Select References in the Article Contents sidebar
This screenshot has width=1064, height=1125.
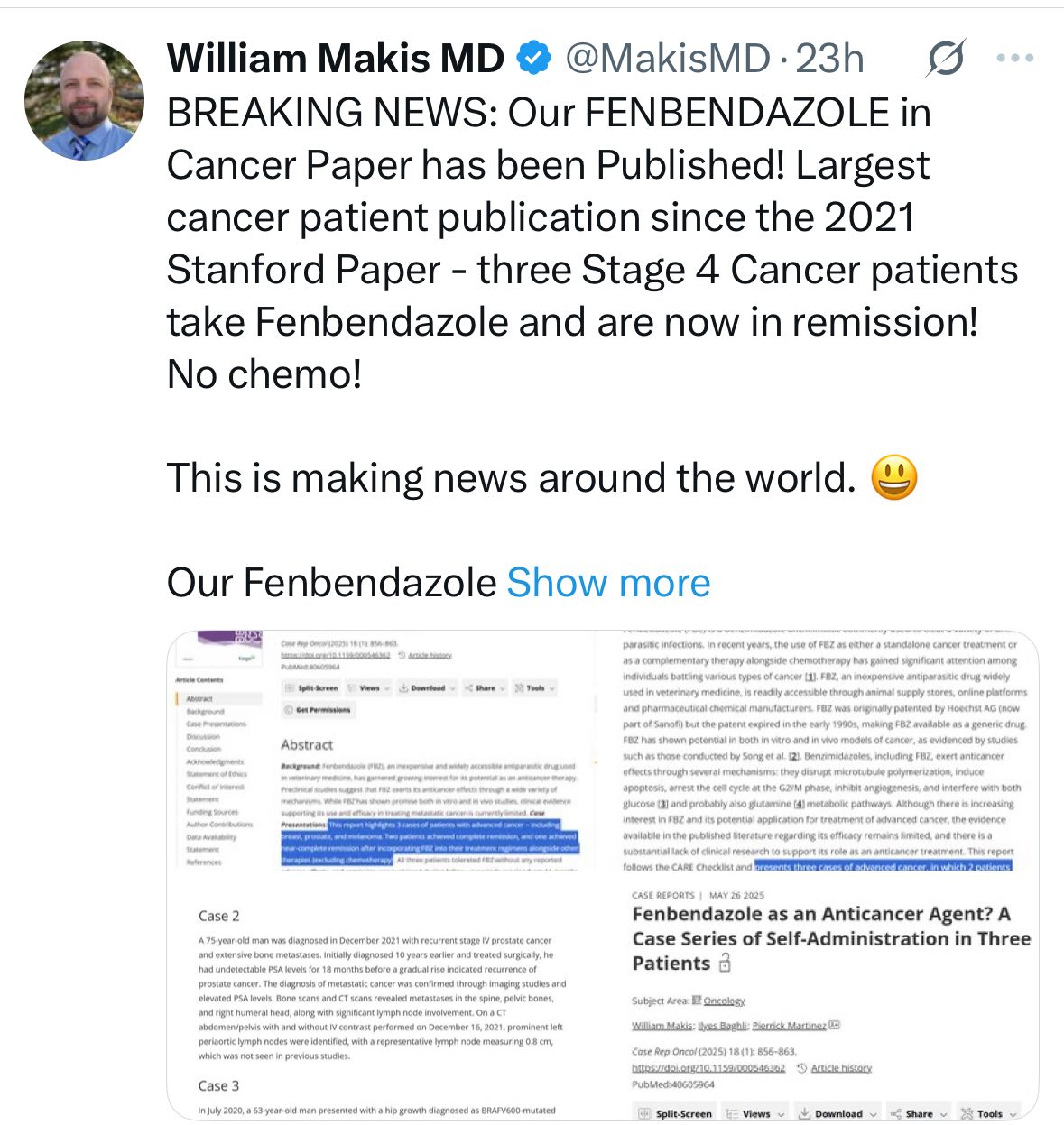(204, 862)
